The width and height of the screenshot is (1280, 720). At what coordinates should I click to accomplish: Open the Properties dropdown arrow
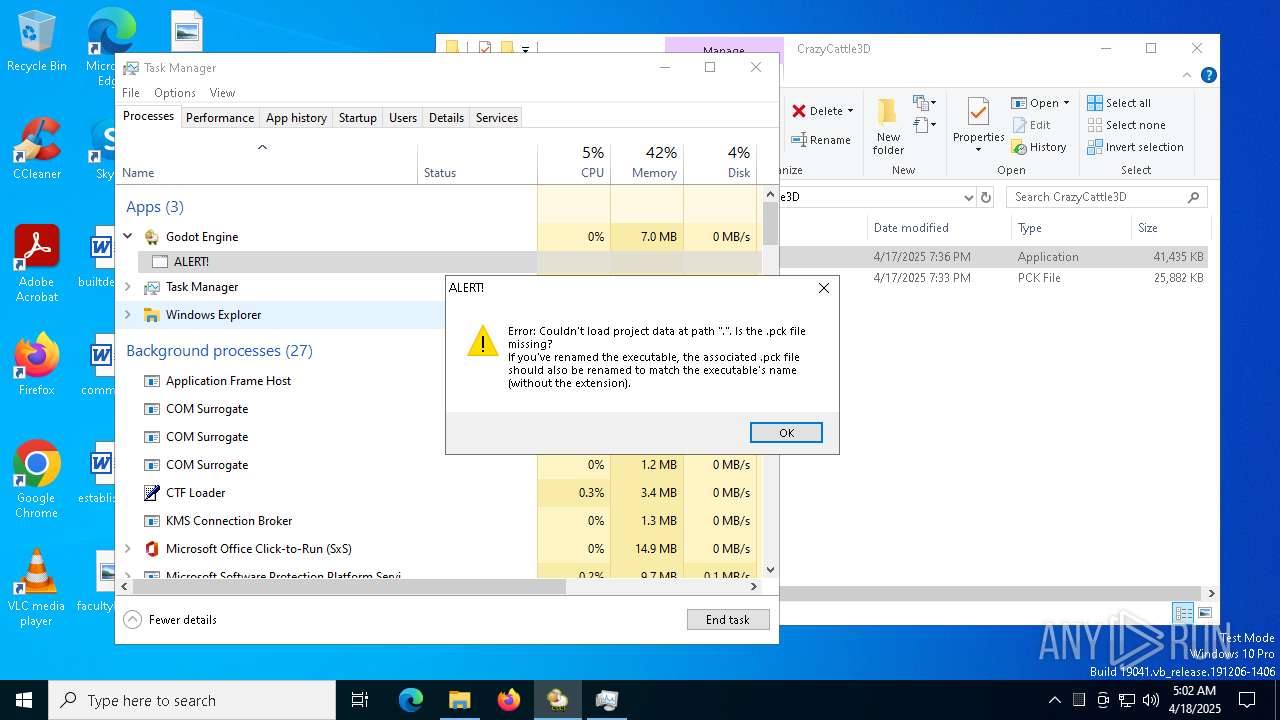pyautogui.click(x=978, y=149)
